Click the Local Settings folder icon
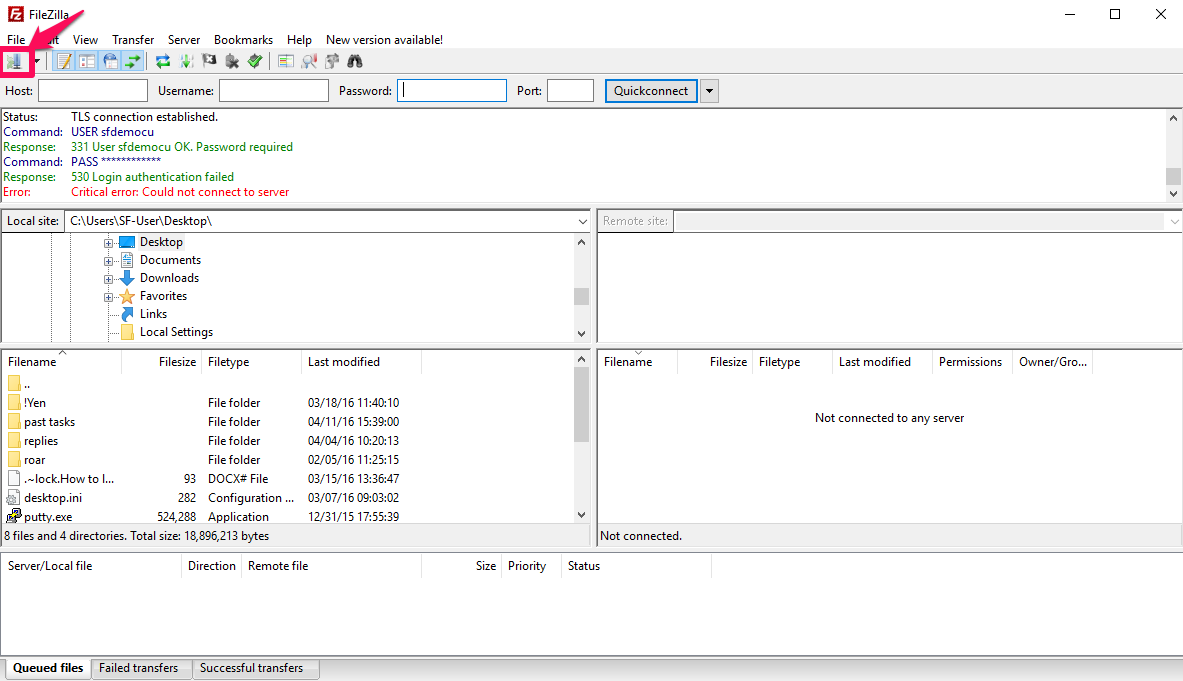Screen dimensions: 1183x681 127,332
